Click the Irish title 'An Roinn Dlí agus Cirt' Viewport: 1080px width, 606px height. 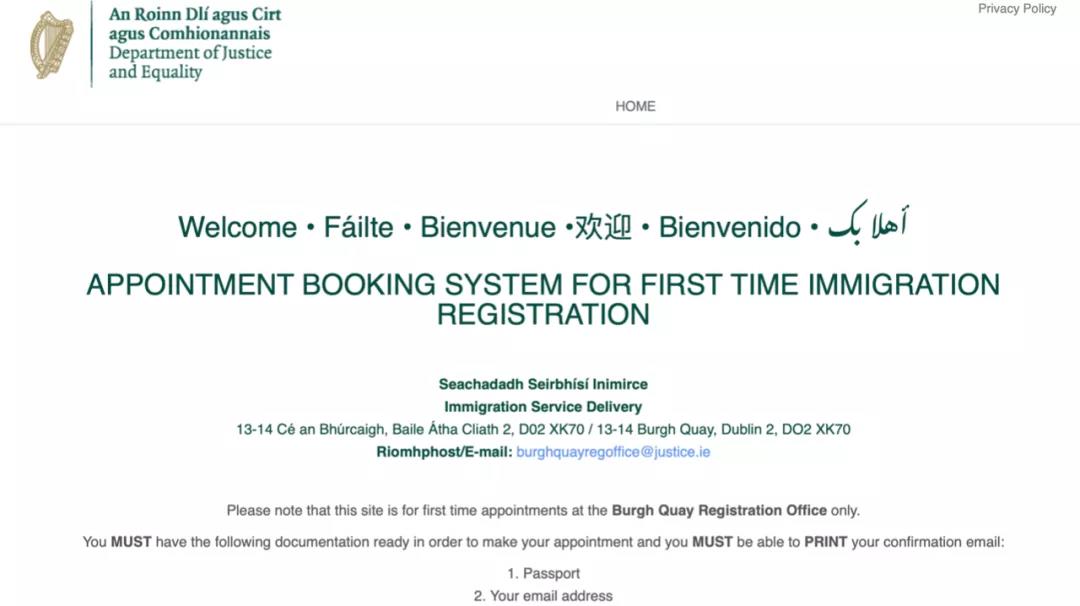click(x=195, y=15)
